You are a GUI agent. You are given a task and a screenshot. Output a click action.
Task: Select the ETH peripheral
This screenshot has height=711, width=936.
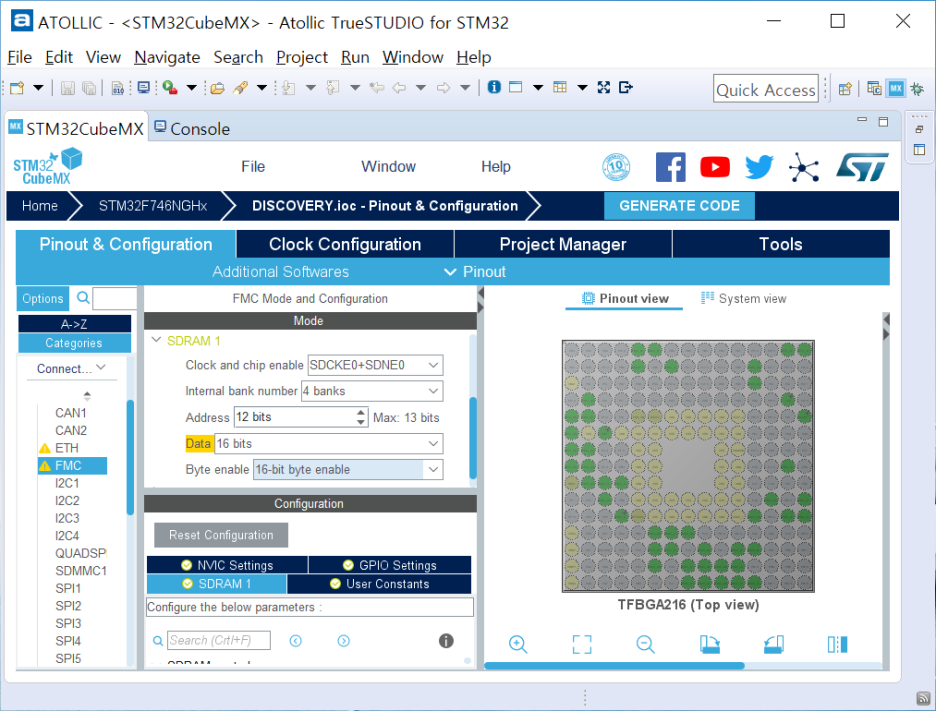pyautogui.click(x=66, y=448)
